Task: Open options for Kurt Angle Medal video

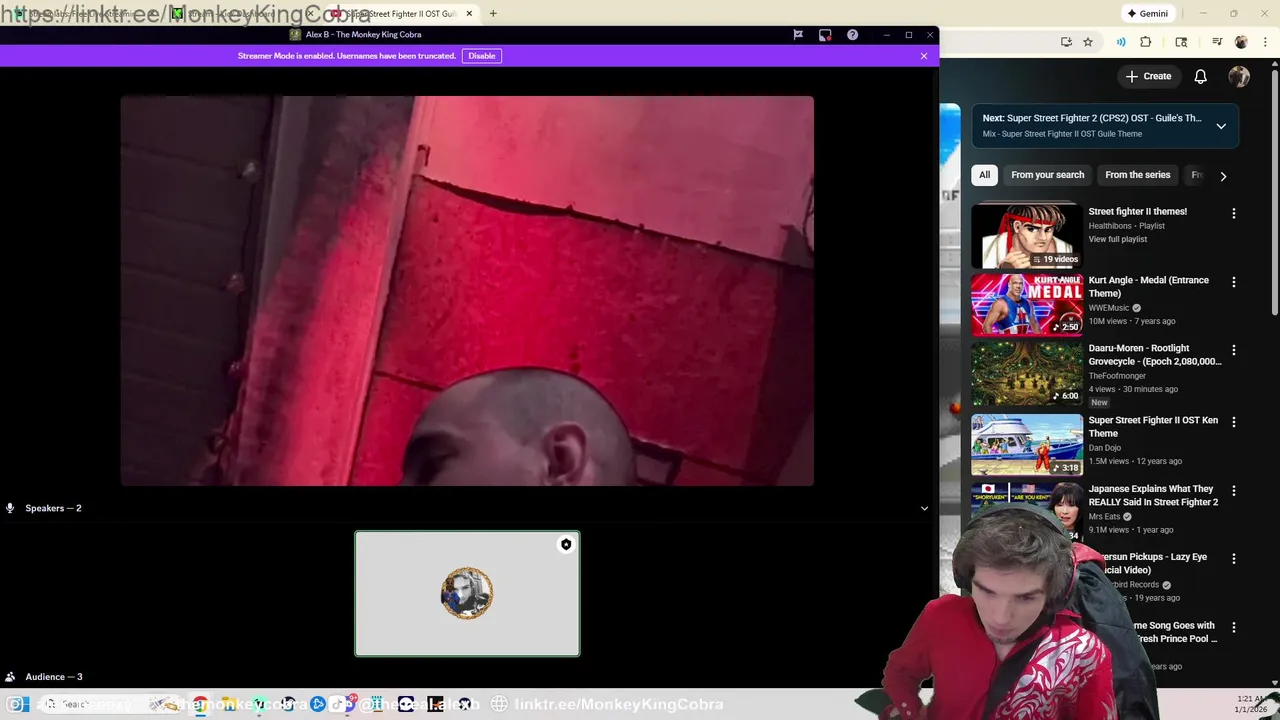Action: click(x=1233, y=283)
